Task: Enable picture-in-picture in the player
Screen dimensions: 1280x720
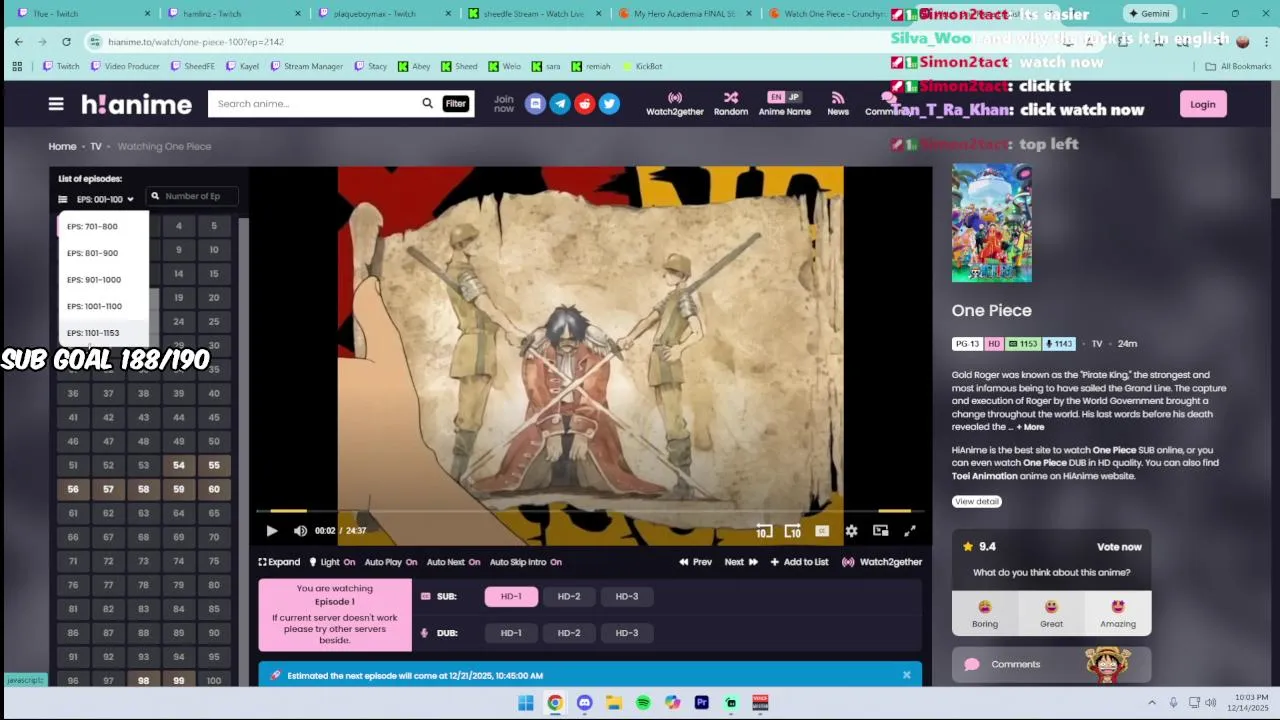Action: pyautogui.click(x=881, y=531)
